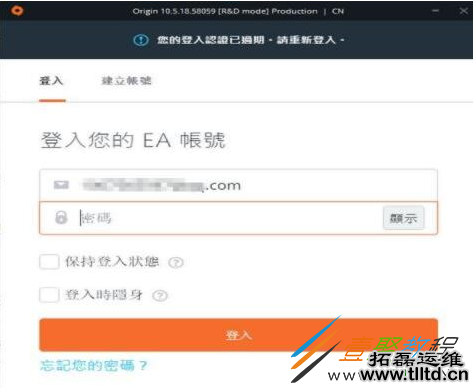Open the 忘記您的密碼？ link

click(x=94, y=366)
